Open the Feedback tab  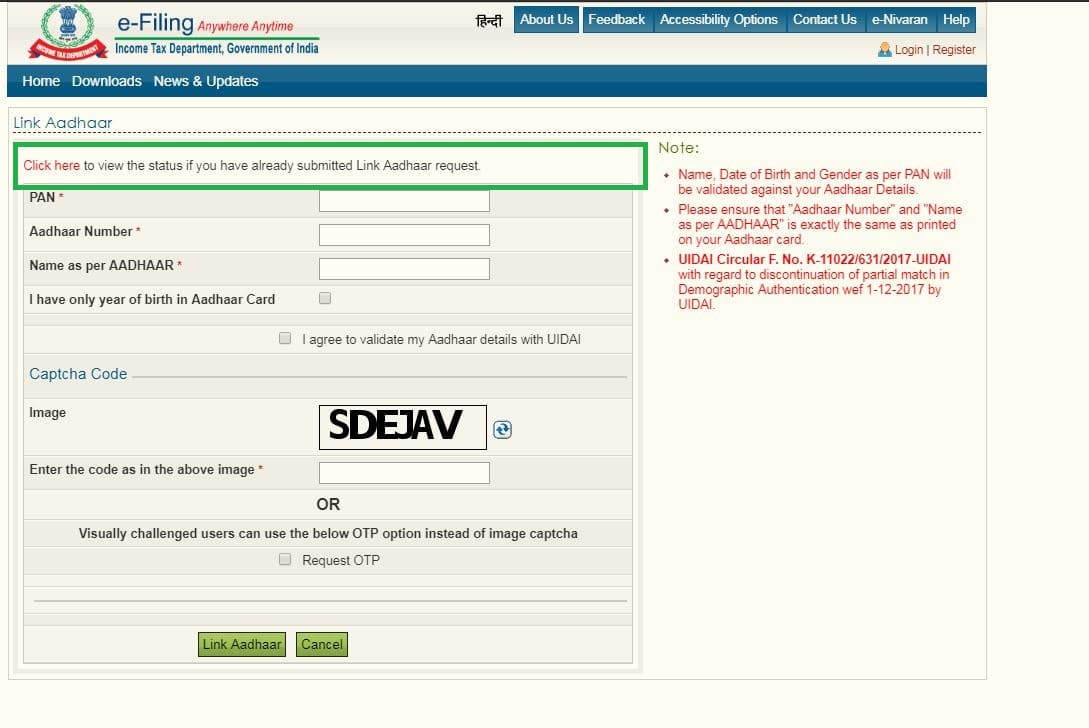point(617,19)
